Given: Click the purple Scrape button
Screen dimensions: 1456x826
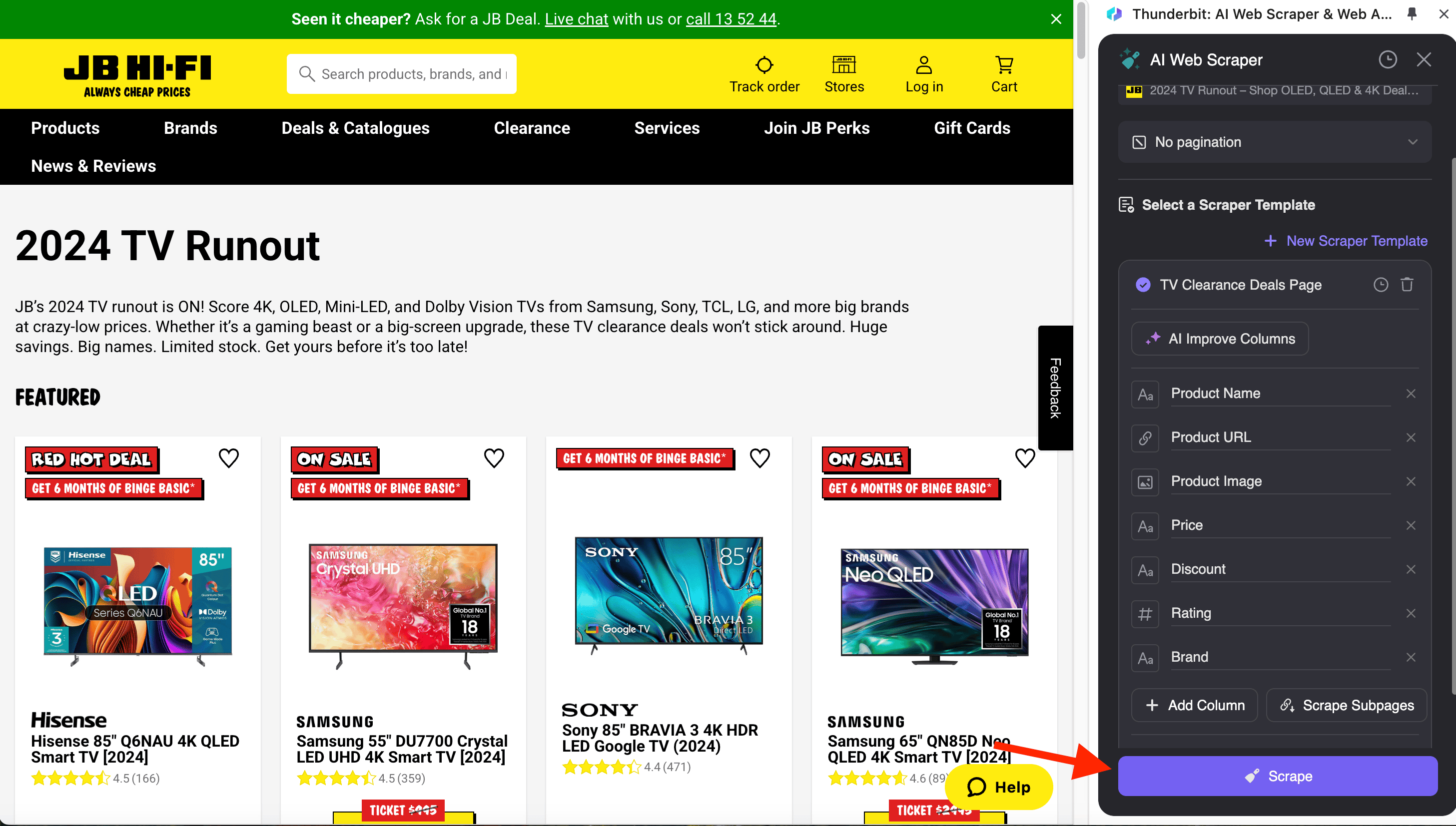Looking at the screenshot, I should click(1277, 776).
